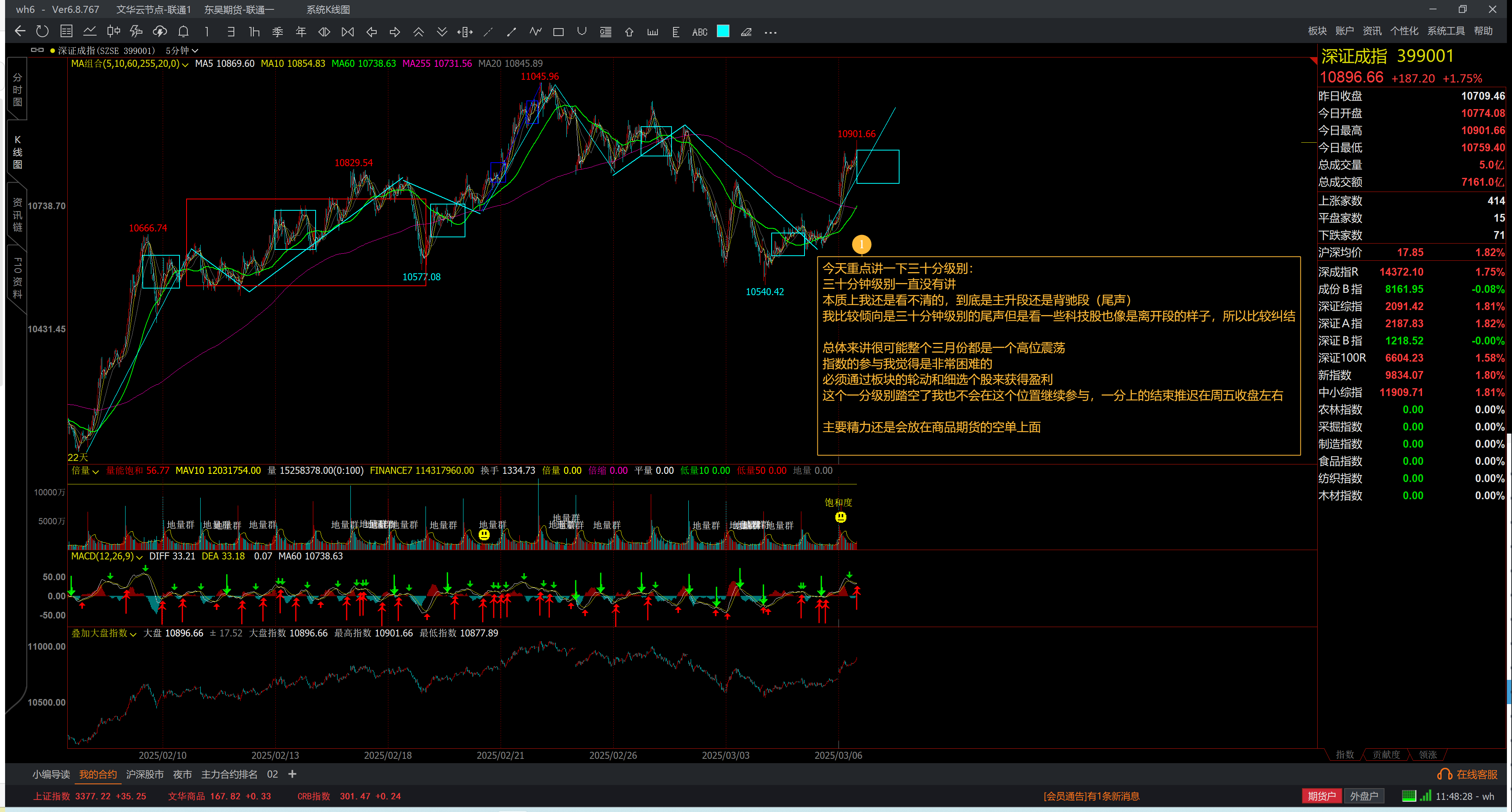Toggle the chart link icon beside 深证成指
Screen dimensions: 1512x812
click(38, 50)
